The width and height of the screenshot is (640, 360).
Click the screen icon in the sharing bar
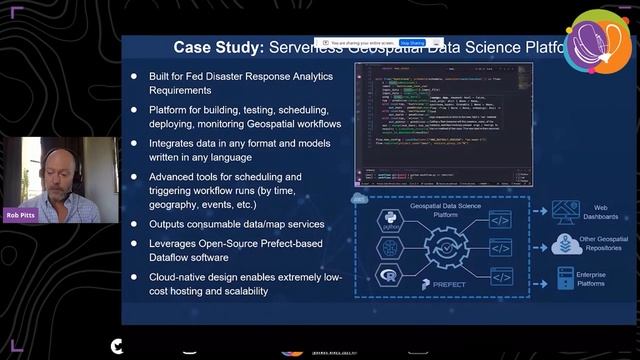[326, 43]
